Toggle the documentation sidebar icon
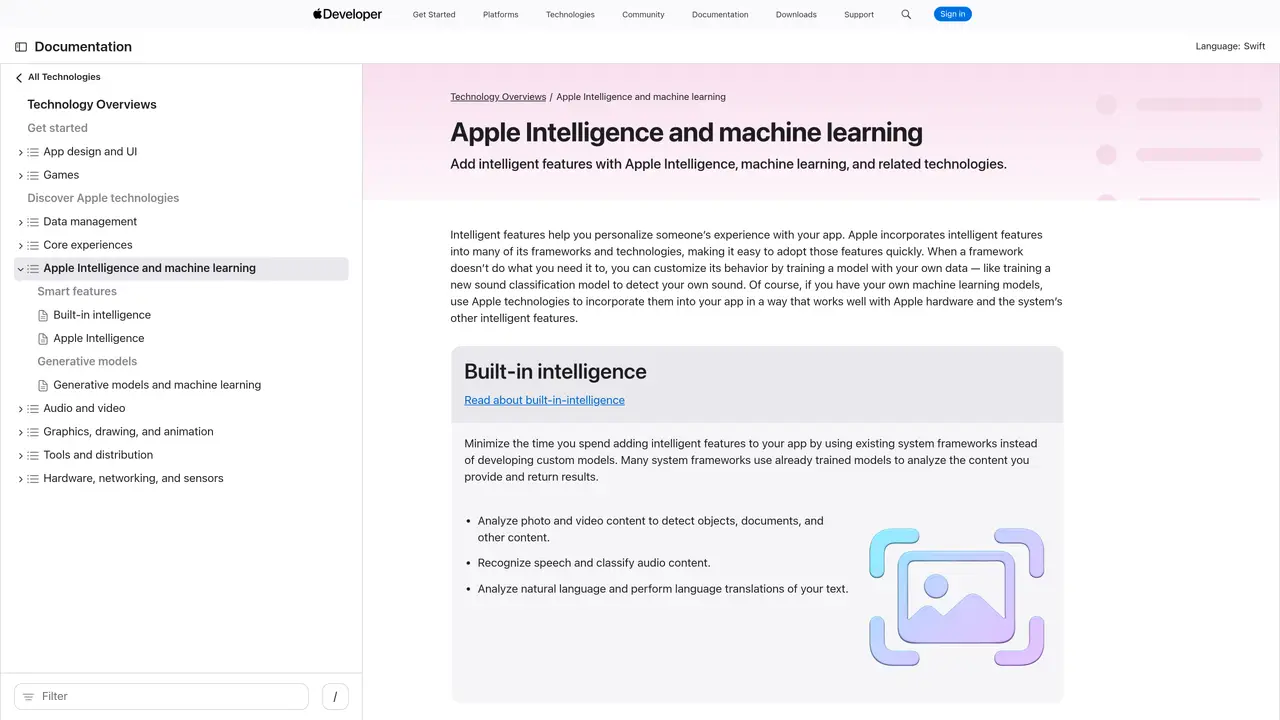The image size is (1280, 720). pyautogui.click(x=21, y=47)
